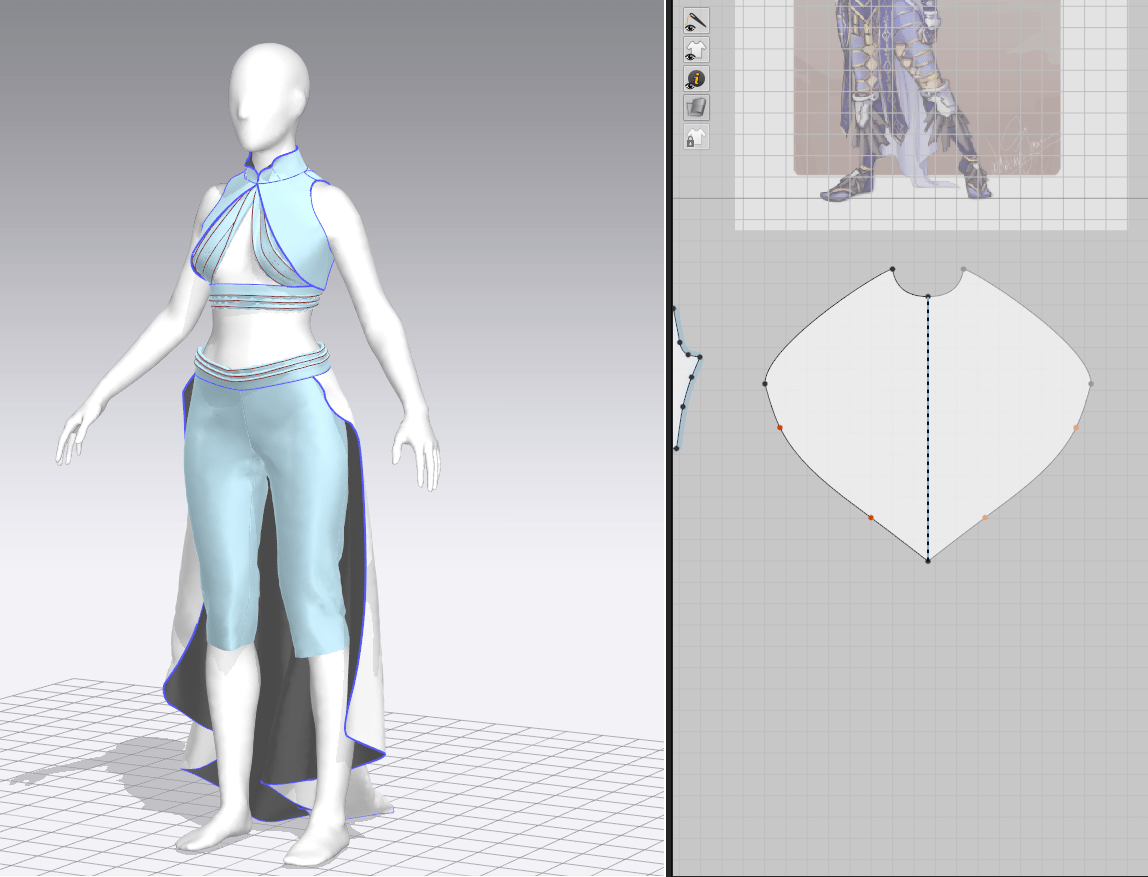Click the neckline center point above dashed line
Screen dimensions: 1148x877
pos(928,296)
